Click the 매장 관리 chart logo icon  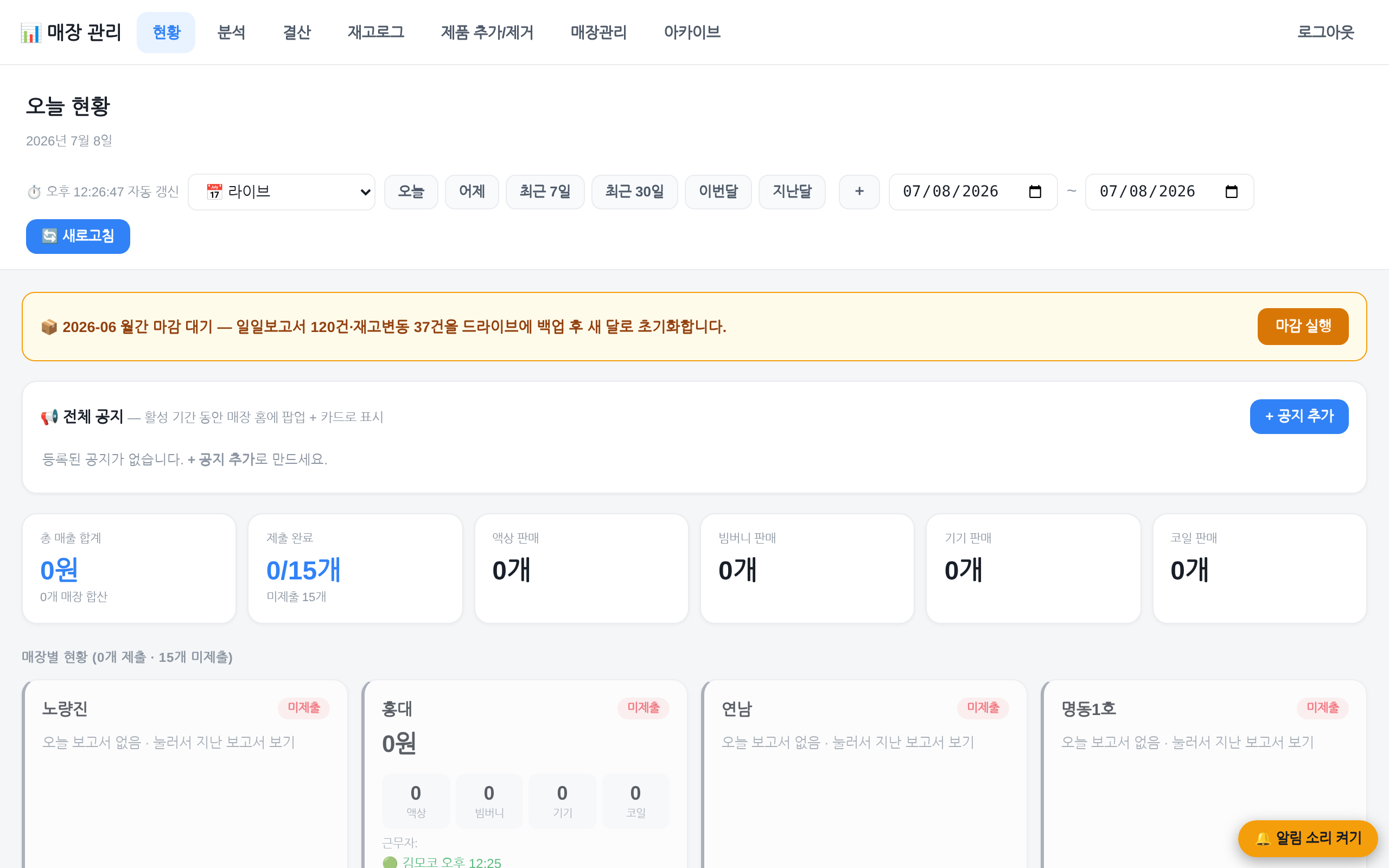(x=31, y=33)
